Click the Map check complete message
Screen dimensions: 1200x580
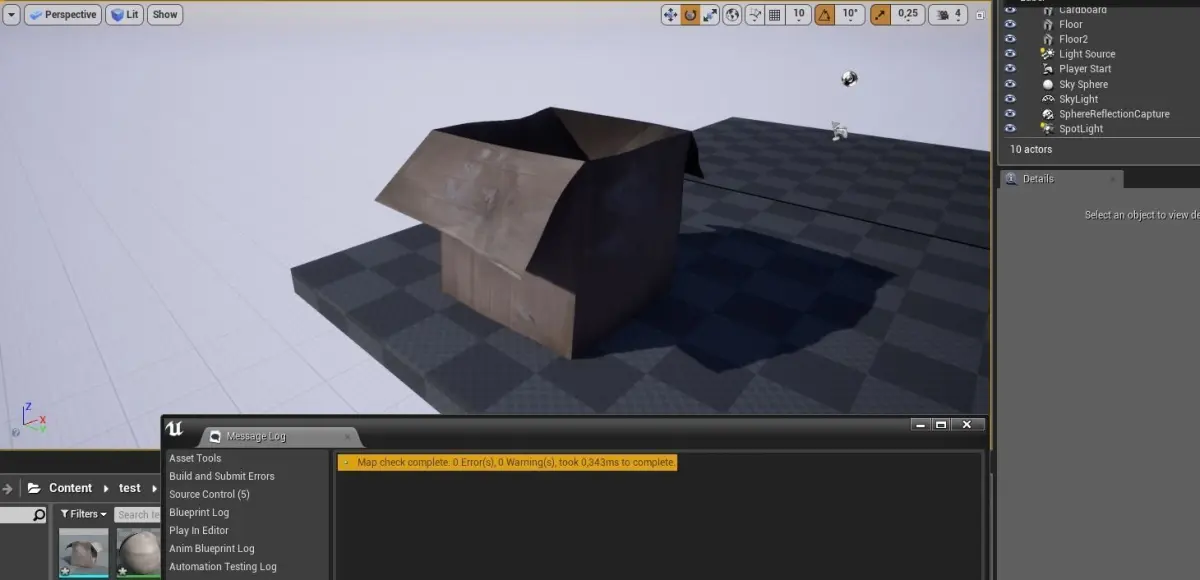tap(508, 462)
